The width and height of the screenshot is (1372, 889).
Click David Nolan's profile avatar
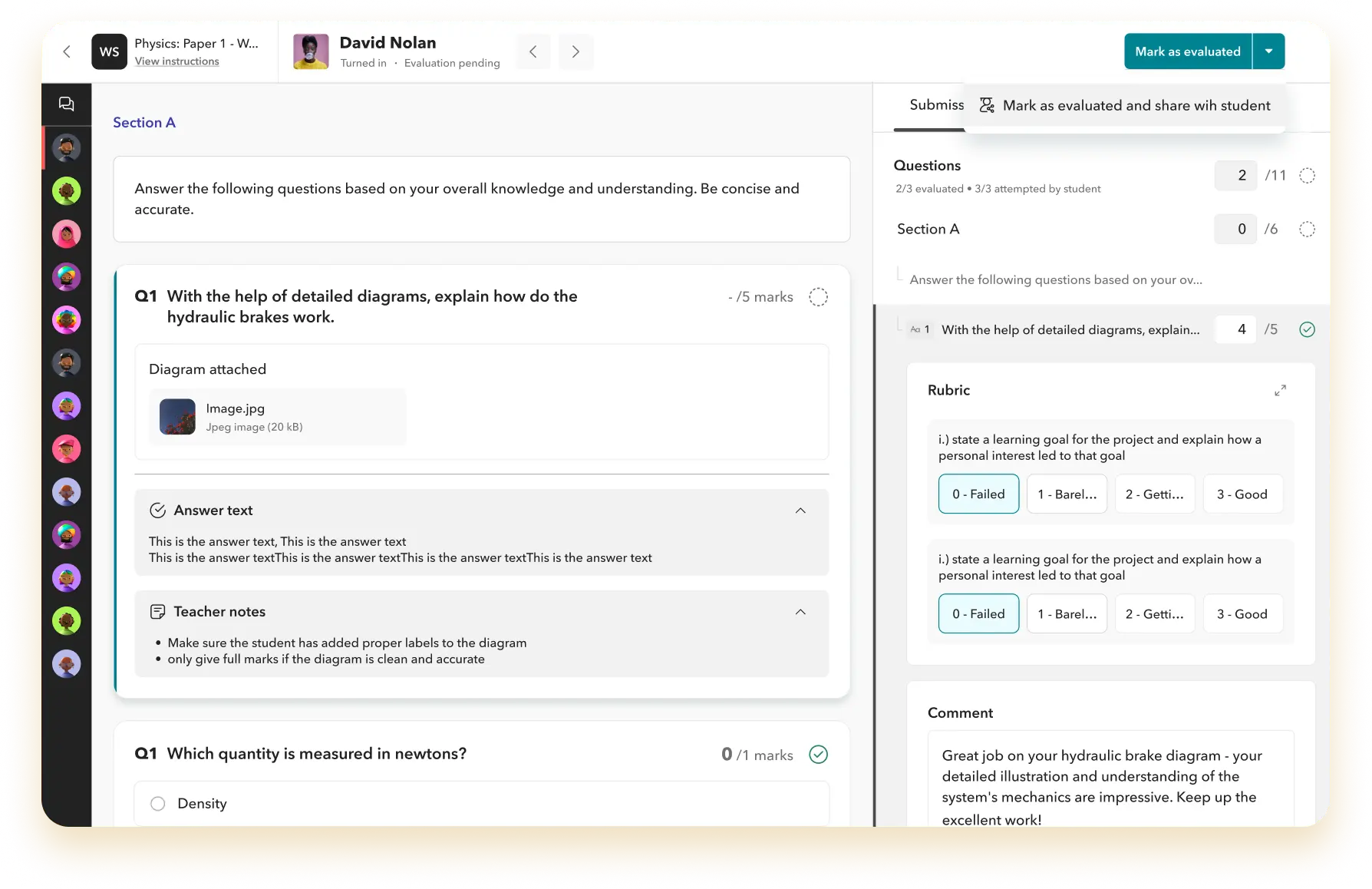tap(311, 51)
